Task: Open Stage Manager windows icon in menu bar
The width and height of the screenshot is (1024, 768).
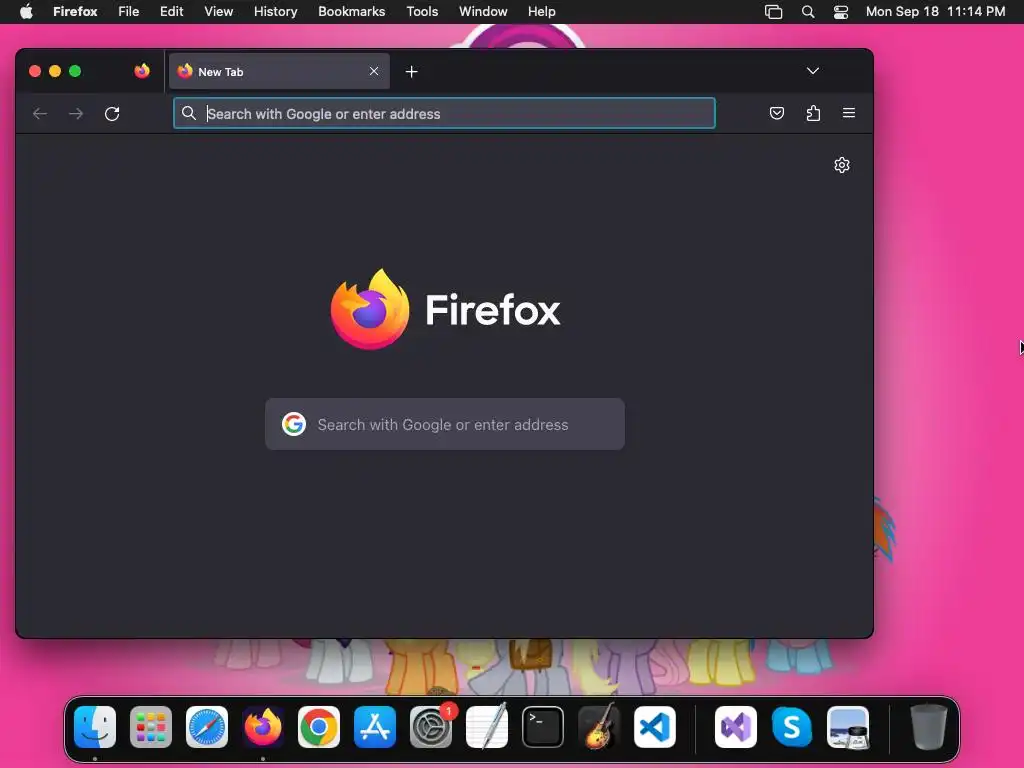Action: click(773, 12)
